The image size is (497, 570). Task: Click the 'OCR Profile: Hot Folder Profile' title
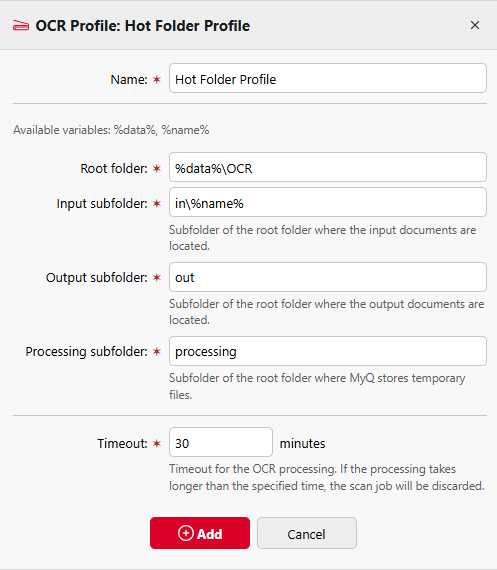(143, 26)
